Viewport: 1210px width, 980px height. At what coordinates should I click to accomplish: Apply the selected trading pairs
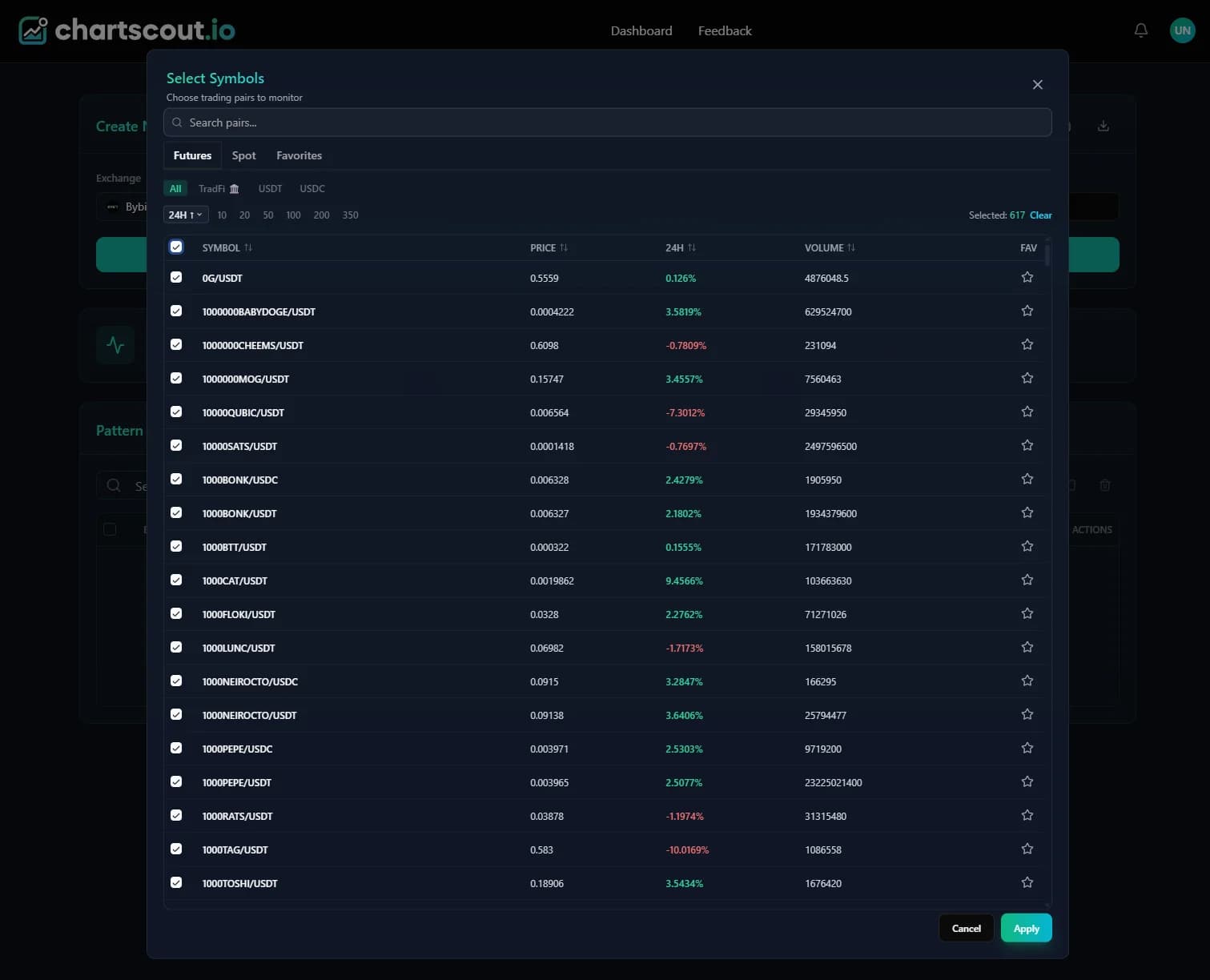click(1026, 928)
